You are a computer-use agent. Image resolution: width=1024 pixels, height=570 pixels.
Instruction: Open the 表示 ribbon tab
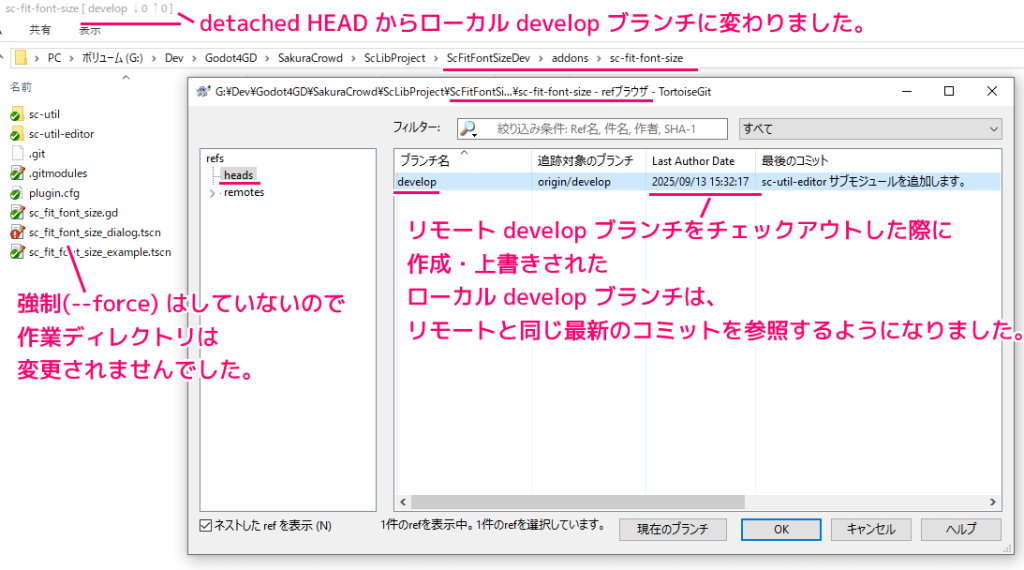(90, 30)
